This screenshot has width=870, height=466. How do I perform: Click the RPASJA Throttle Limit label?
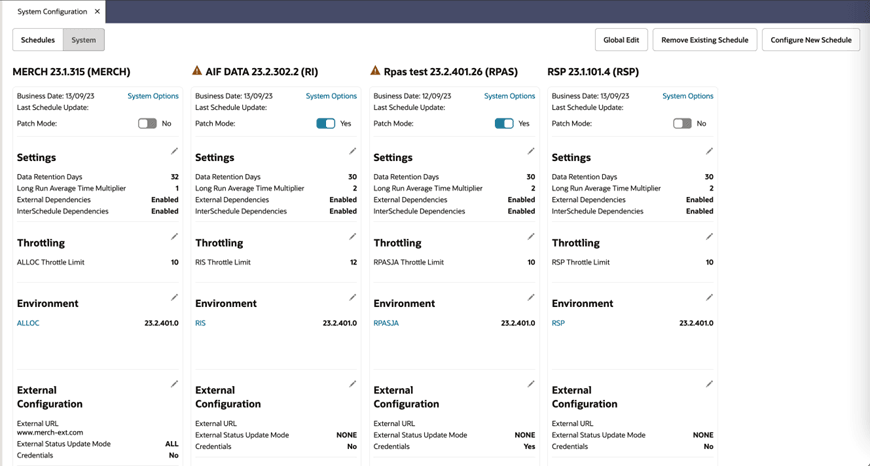point(409,262)
